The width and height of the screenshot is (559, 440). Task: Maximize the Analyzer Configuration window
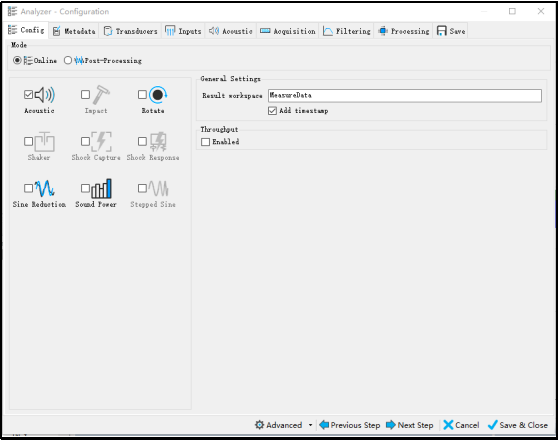click(x=512, y=11)
